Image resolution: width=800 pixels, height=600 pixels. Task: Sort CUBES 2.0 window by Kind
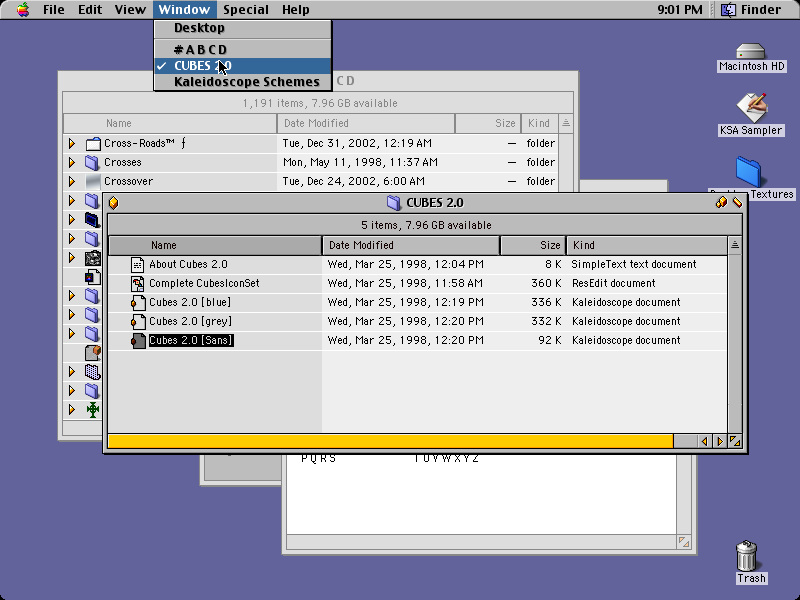[647, 245]
